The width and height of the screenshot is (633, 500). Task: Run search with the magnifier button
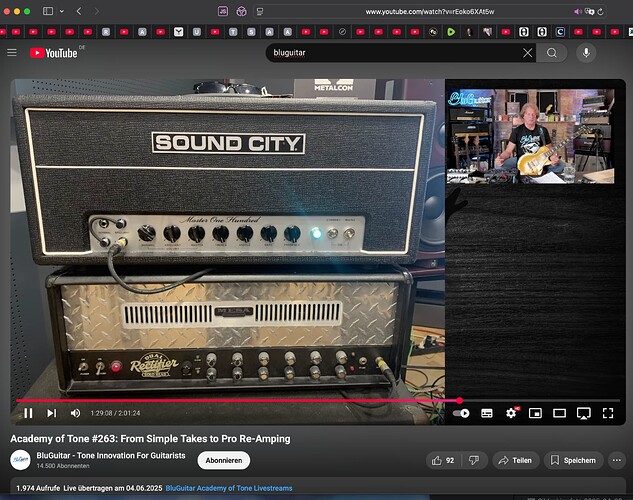(552, 53)
